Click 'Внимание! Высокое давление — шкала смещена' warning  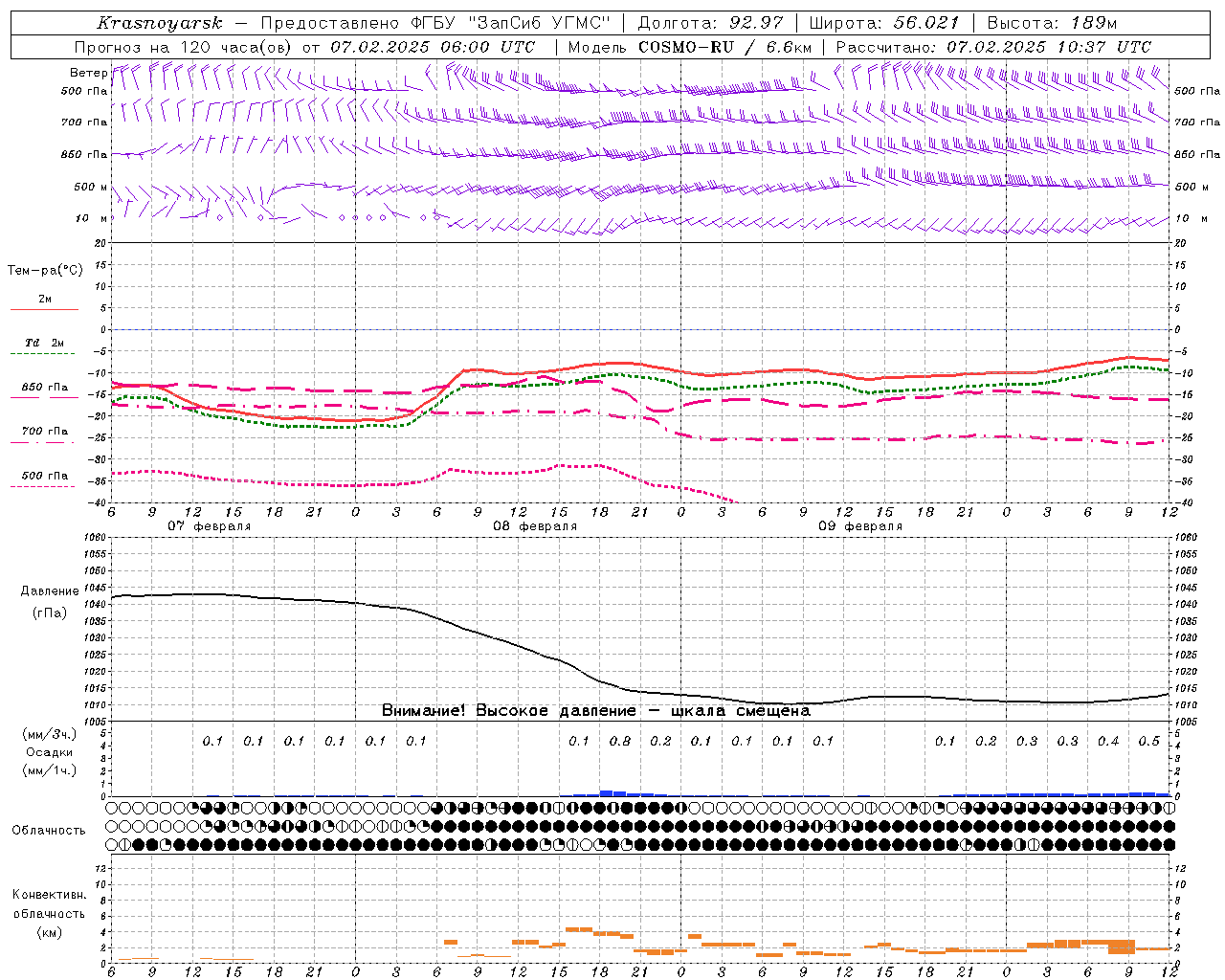[596, 710]
